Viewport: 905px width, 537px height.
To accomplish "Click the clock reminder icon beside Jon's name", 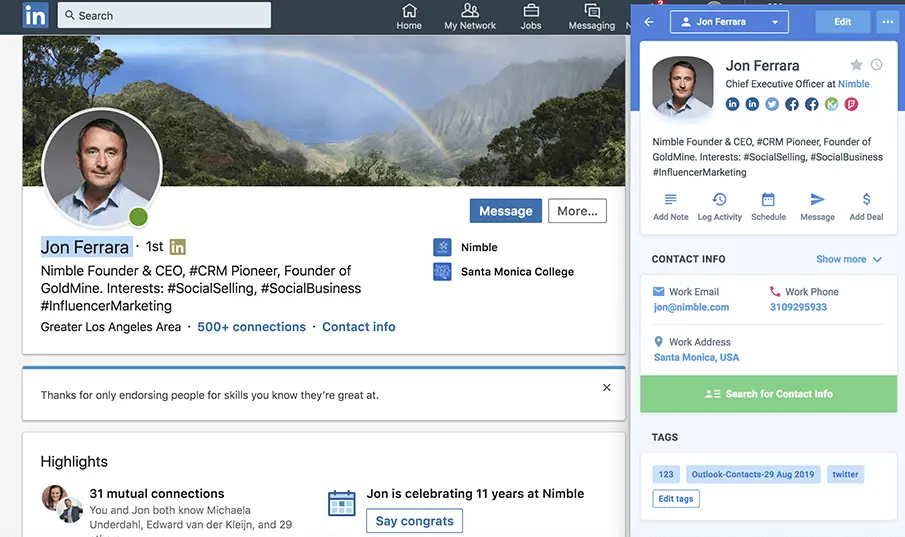I will (876, 65).
